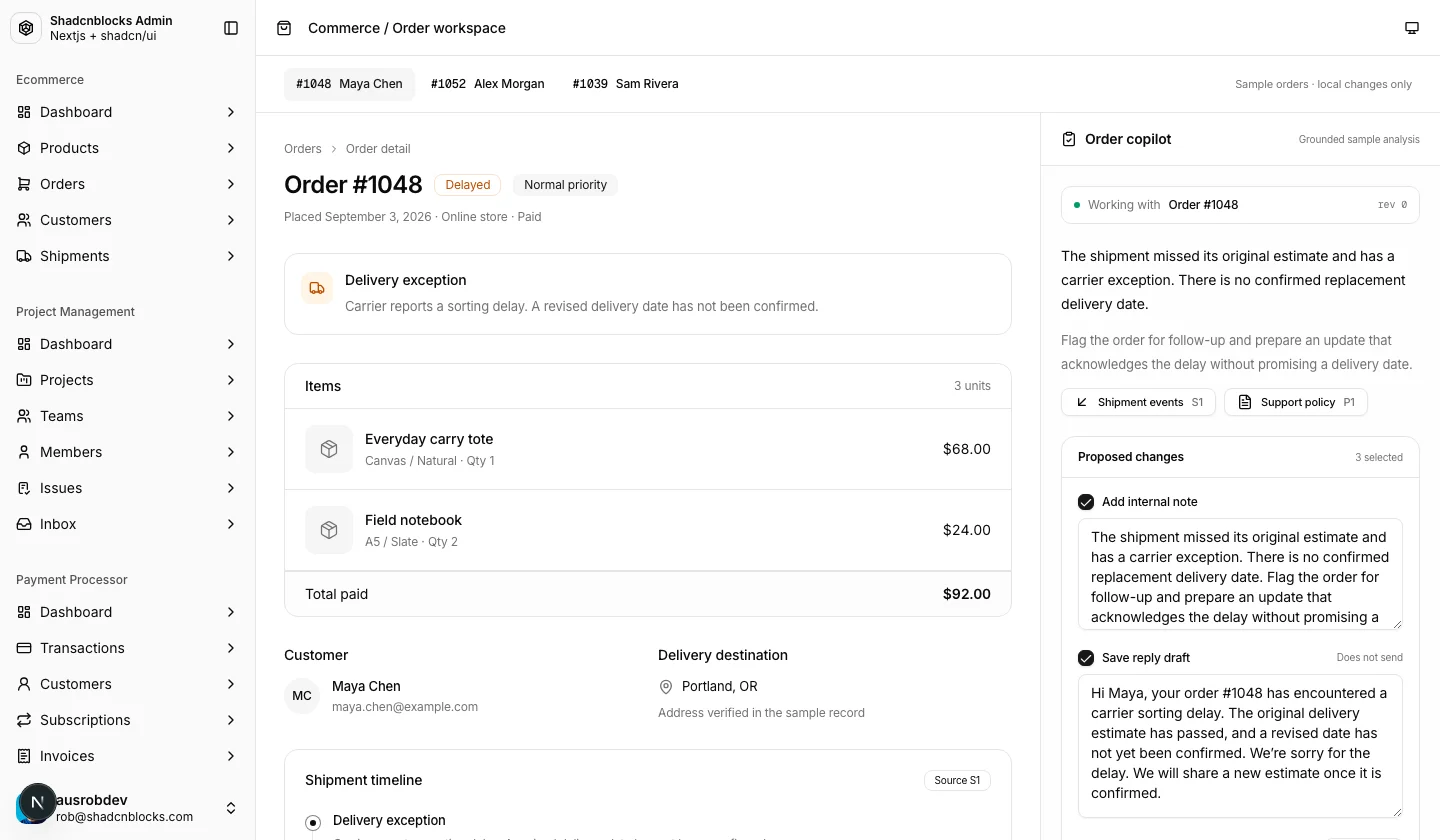Click the Orders breadcrumb link

click(x=303, y=149)
